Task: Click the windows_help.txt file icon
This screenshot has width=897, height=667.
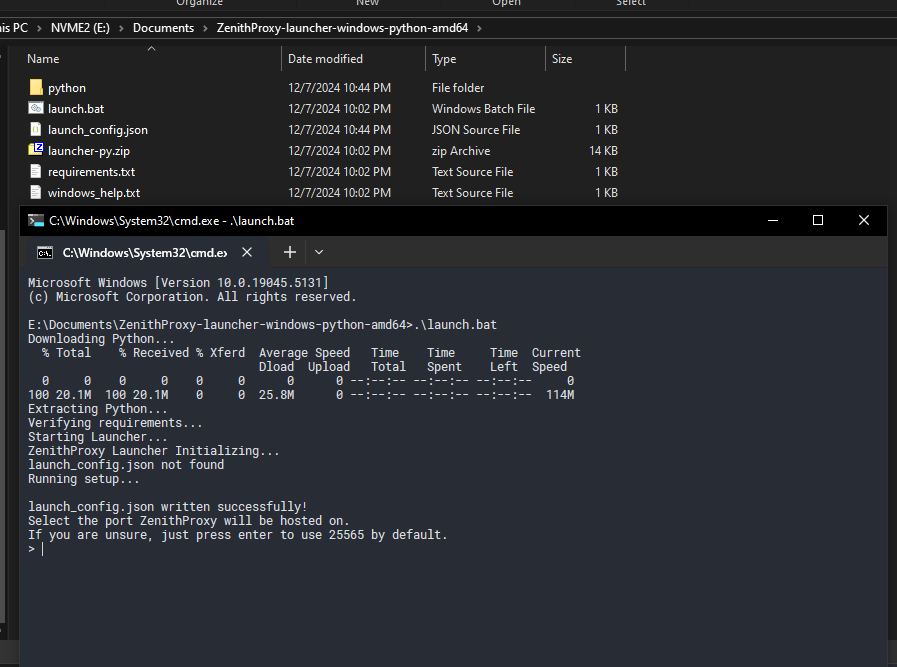Action: click(36, 193)
